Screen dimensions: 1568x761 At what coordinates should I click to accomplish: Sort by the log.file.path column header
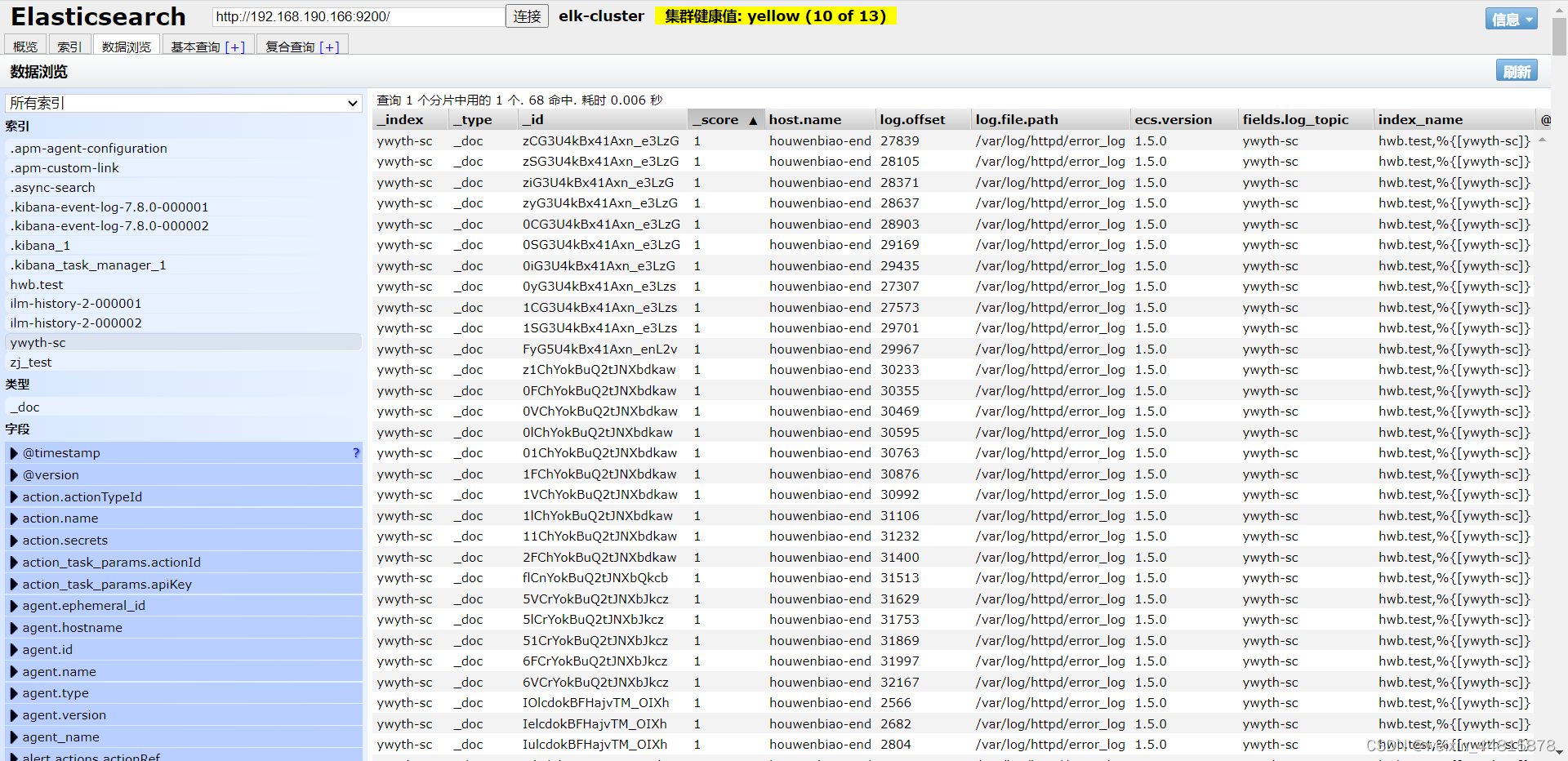[1052, 119]
